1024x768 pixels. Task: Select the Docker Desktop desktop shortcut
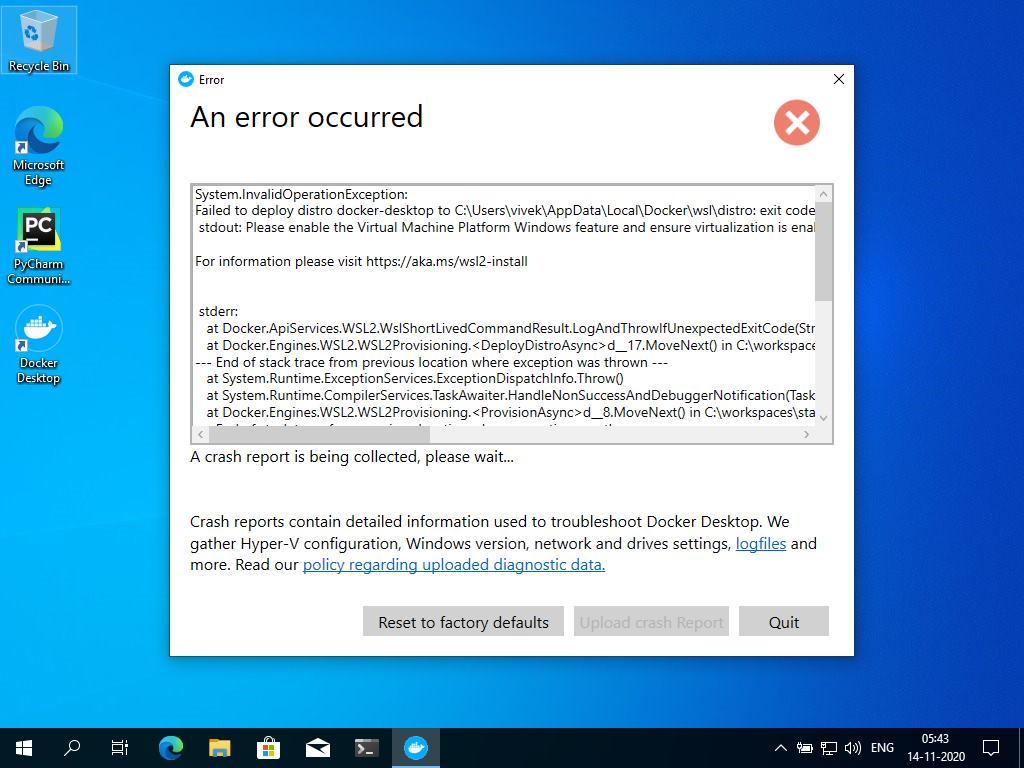tap(39, 345)
